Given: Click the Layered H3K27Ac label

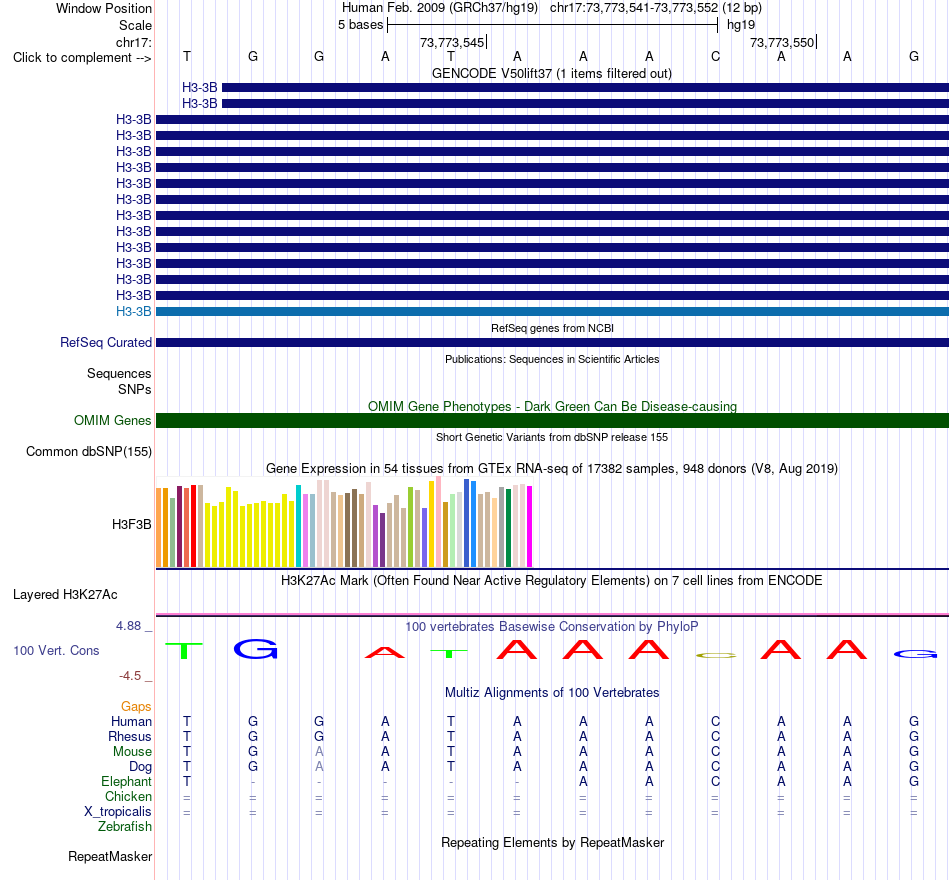Looking at the screenshot, I should click(65, 595).
